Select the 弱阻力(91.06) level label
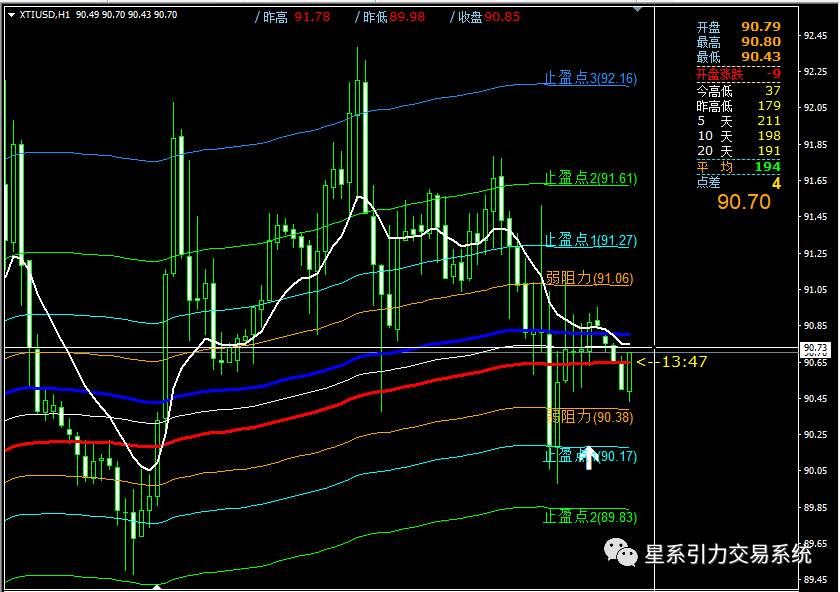Screen dimensions: 840x592 [589, 278]
